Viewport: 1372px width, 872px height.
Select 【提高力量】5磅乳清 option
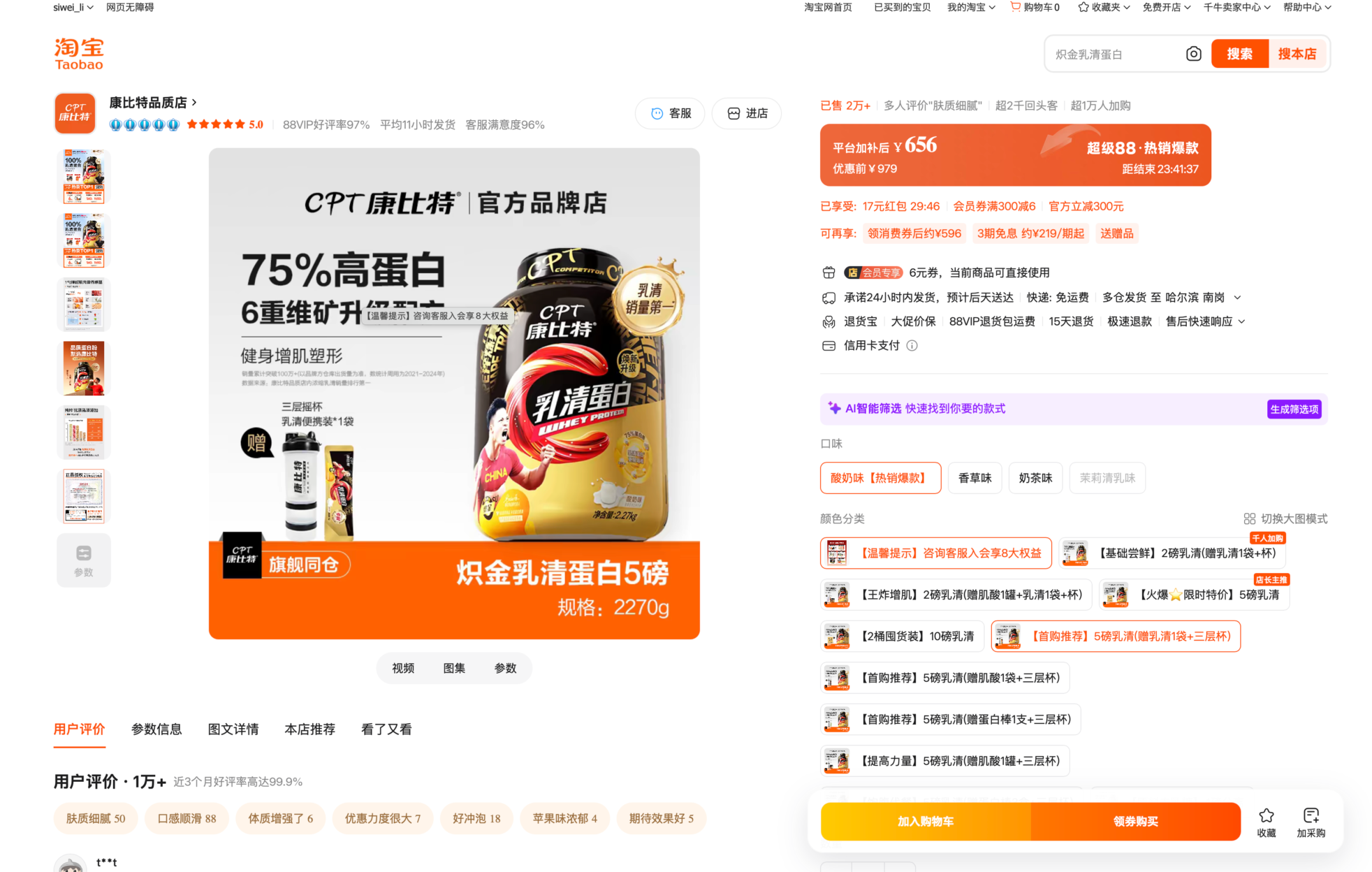(944, 761)
